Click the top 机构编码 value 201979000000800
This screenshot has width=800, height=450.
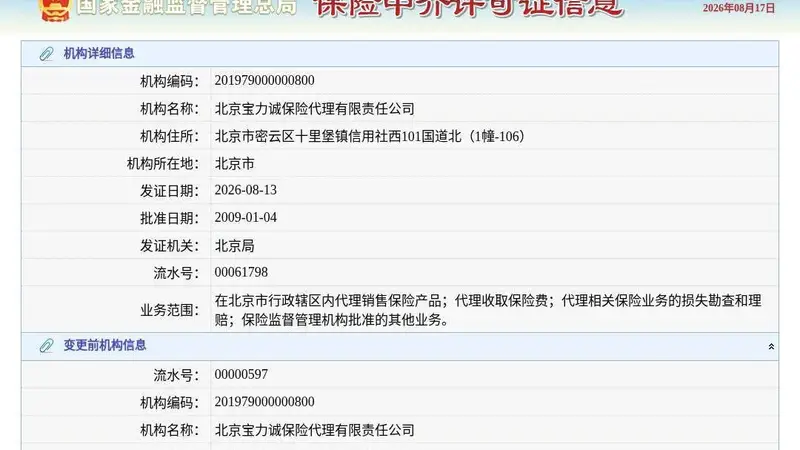(x=264, y=81)
